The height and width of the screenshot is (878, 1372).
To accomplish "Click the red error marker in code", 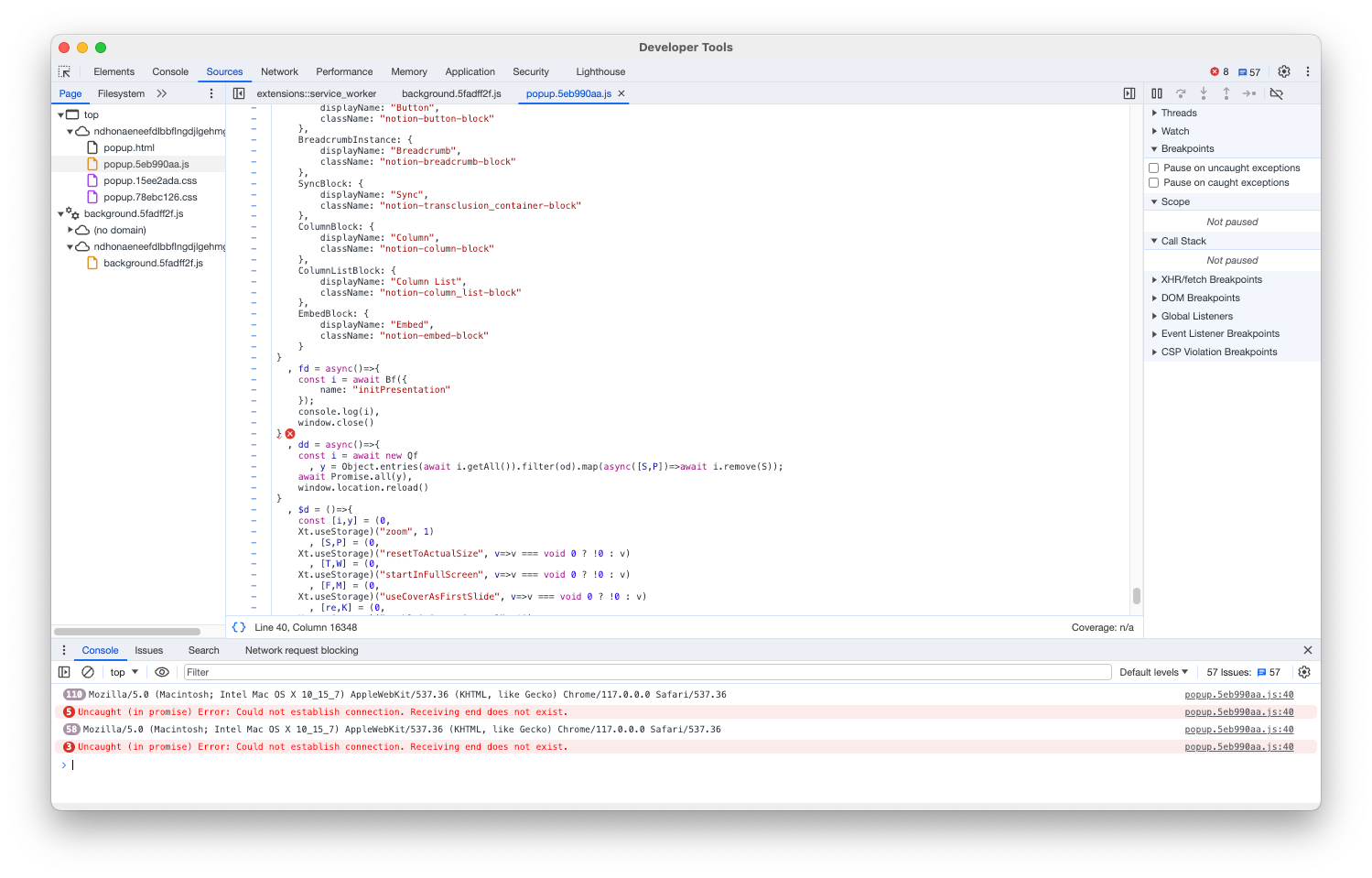I will pyautogui.click(x=290, y=434).
